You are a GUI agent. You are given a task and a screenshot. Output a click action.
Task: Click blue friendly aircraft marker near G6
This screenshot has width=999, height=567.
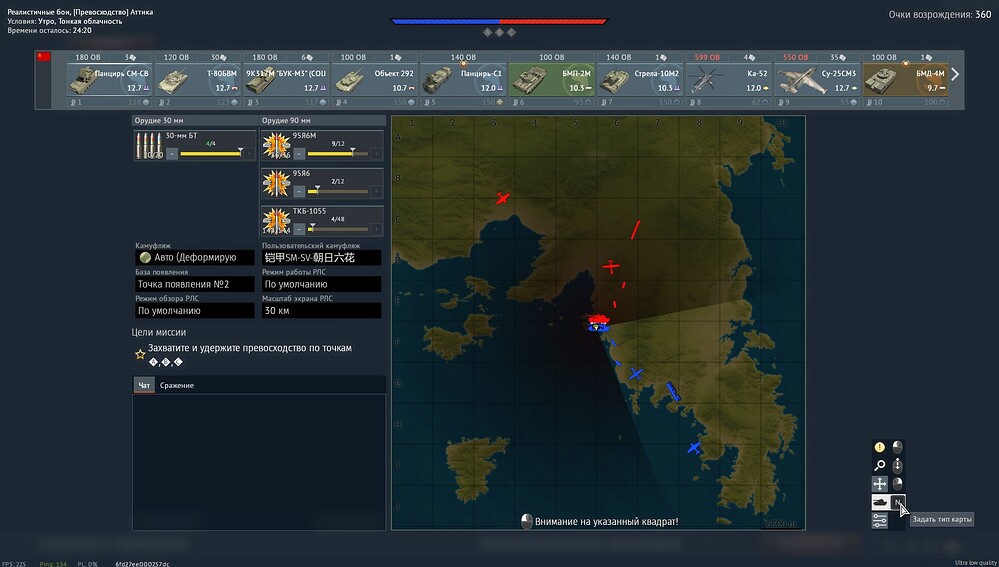635,374
